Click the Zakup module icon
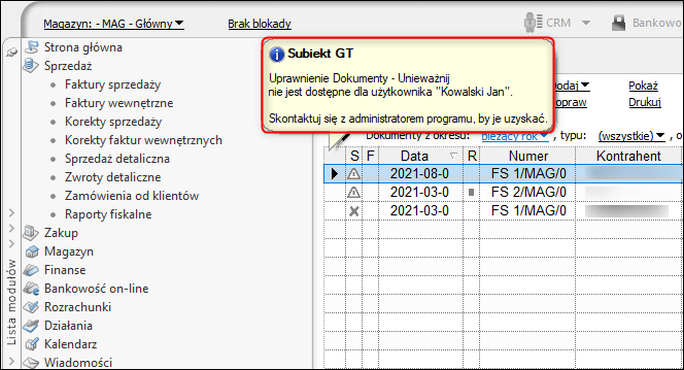This screenshot has width=684, height=370. 31,233
